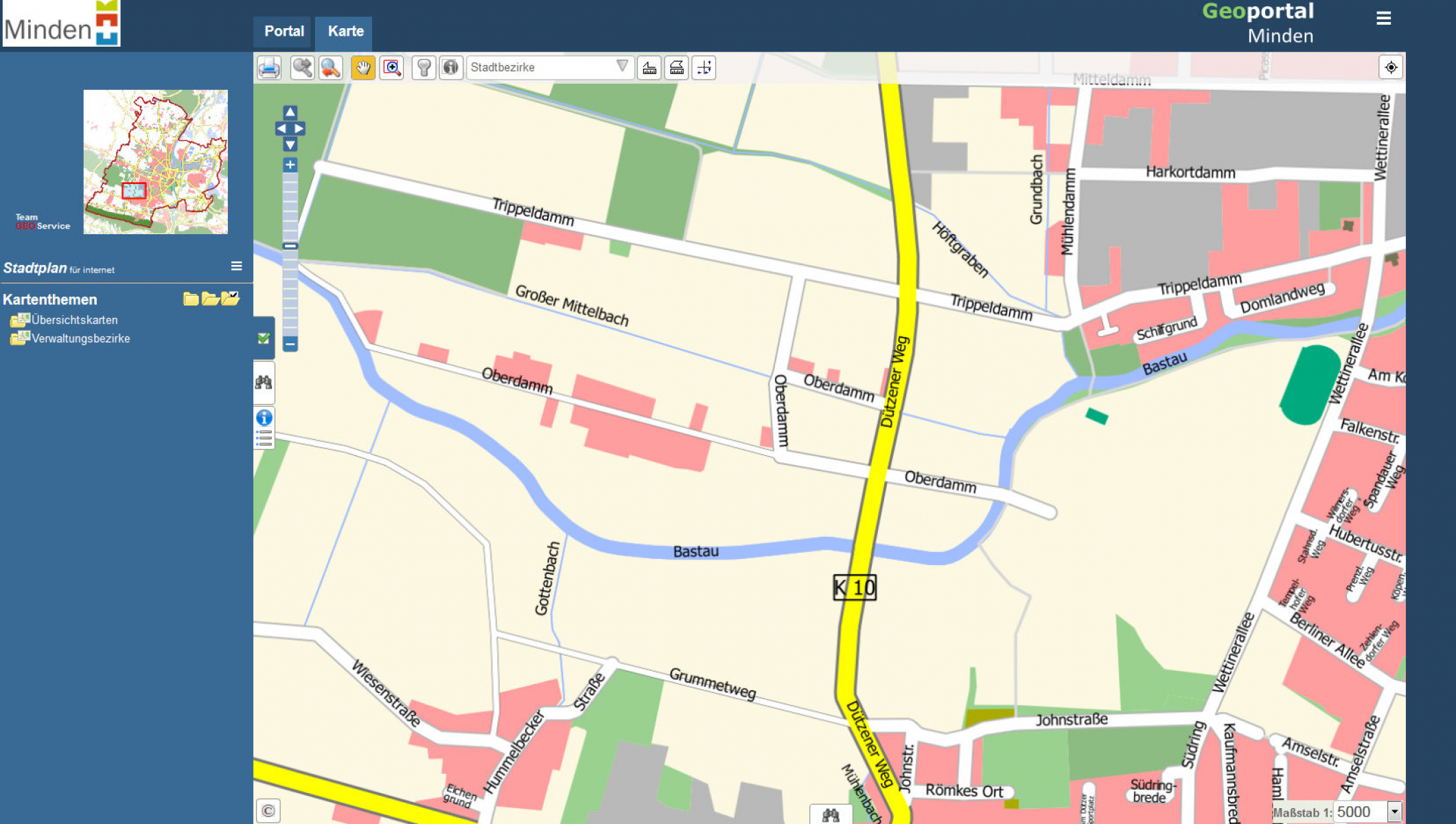Screen dimensions: 1456x824
Task: Click the zoom slider handle
Action: [290, 246]
